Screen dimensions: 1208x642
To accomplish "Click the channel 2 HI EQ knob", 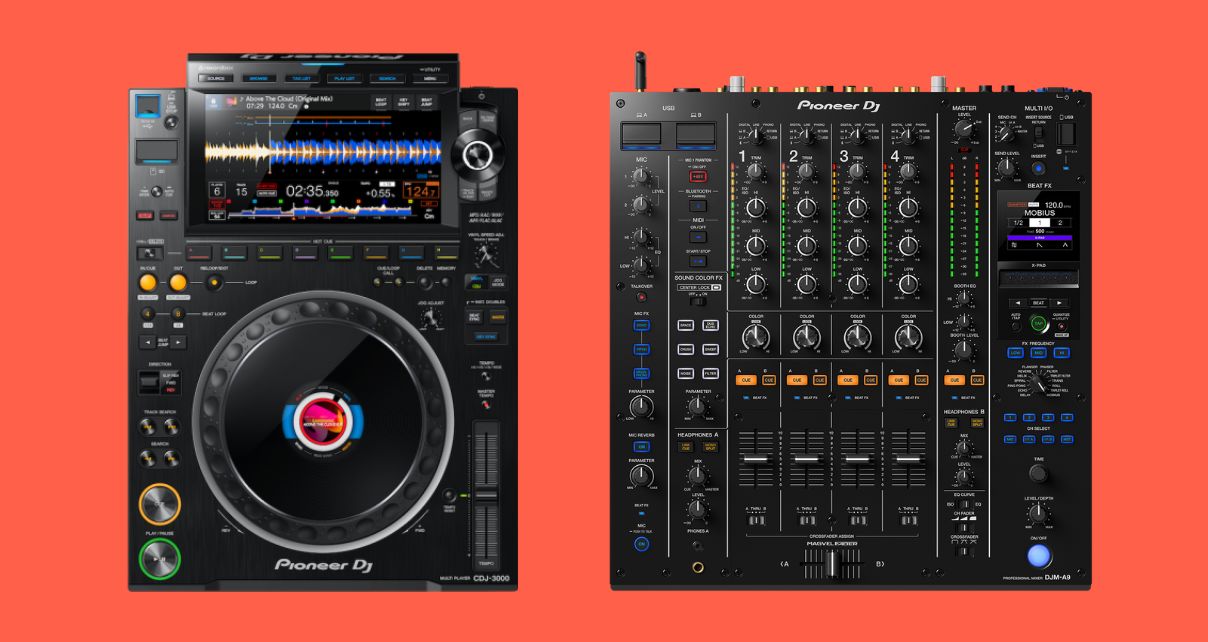I will pyautogui.click(x=807, y=207).
